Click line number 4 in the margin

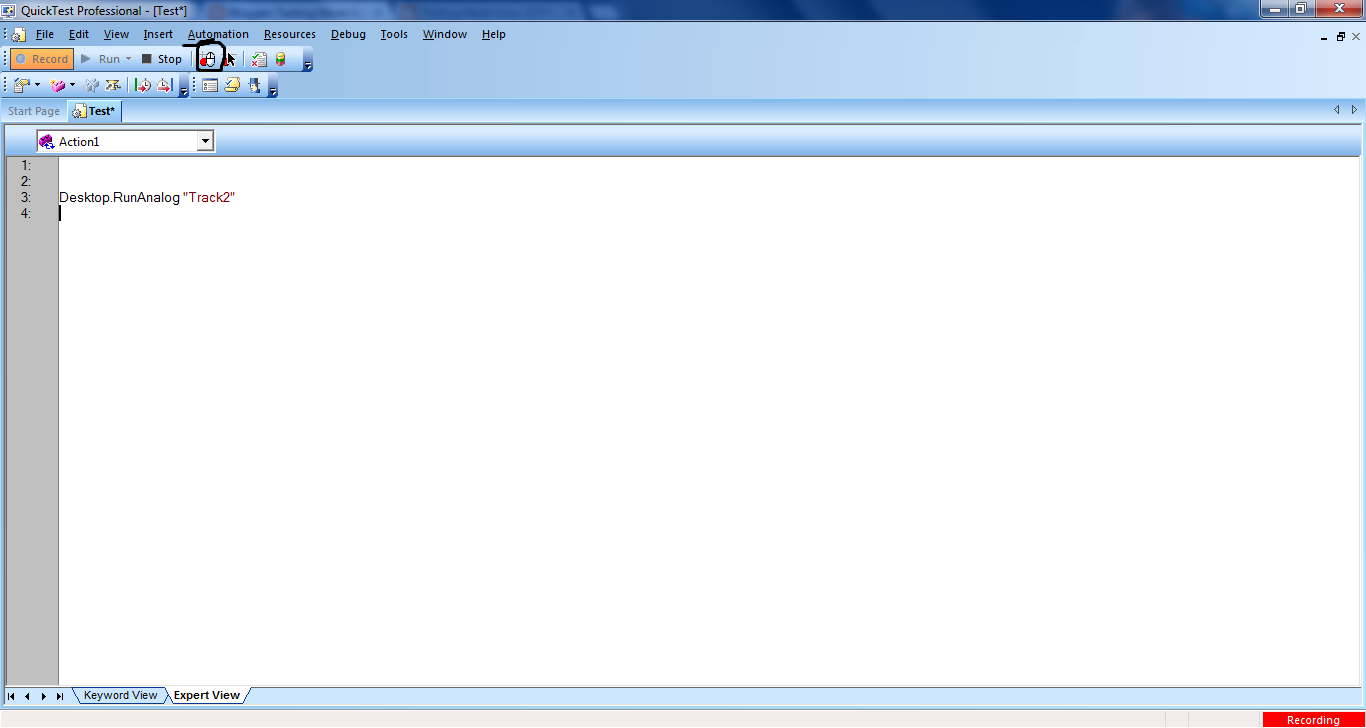click(26, 214)
